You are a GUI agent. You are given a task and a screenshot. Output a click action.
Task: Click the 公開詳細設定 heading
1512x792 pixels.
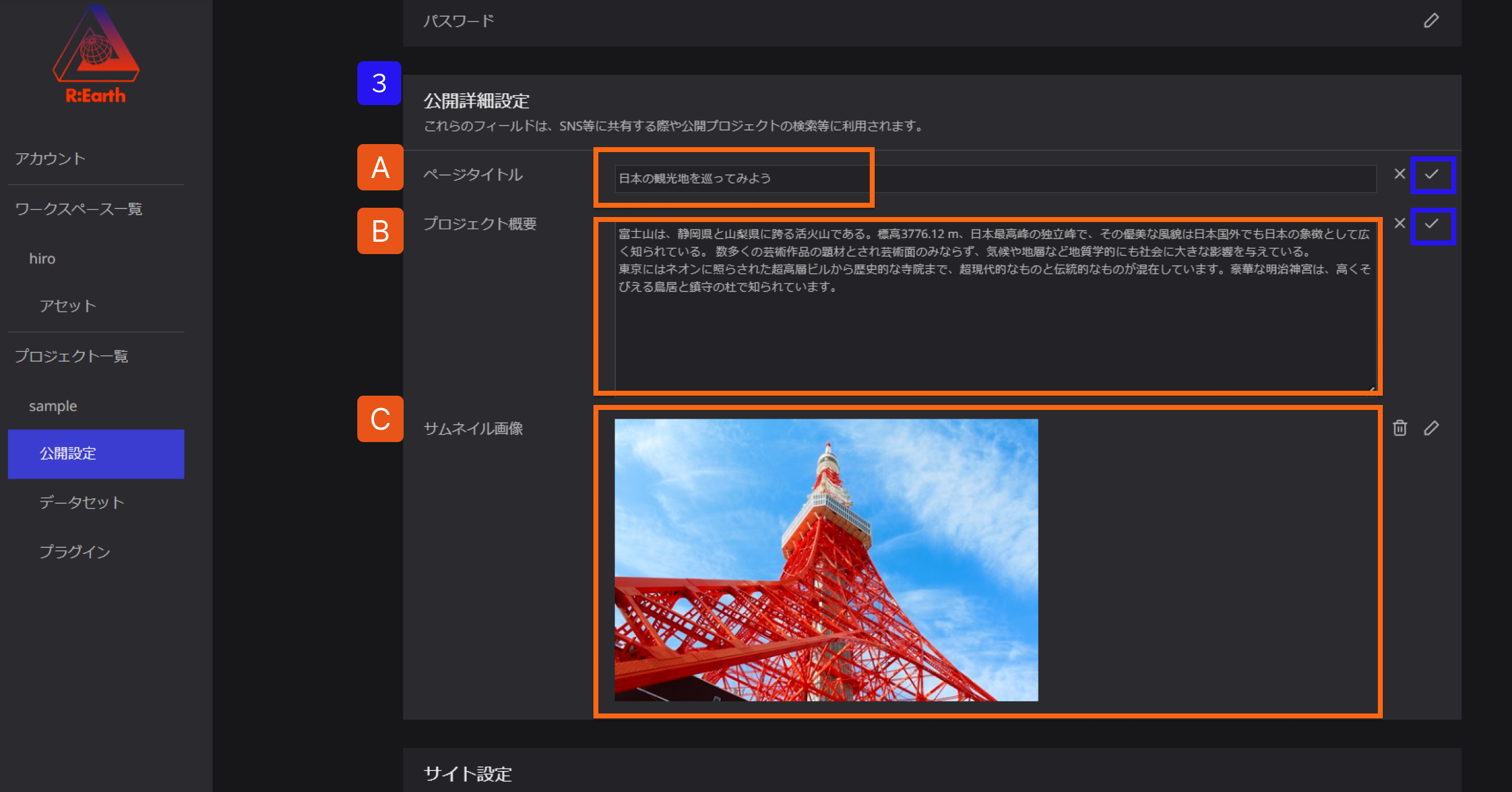(x=477, y=101)
